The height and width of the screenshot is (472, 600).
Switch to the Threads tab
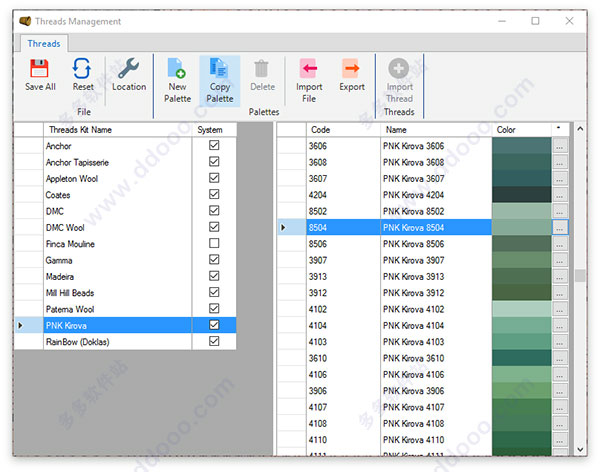point(44,44)
